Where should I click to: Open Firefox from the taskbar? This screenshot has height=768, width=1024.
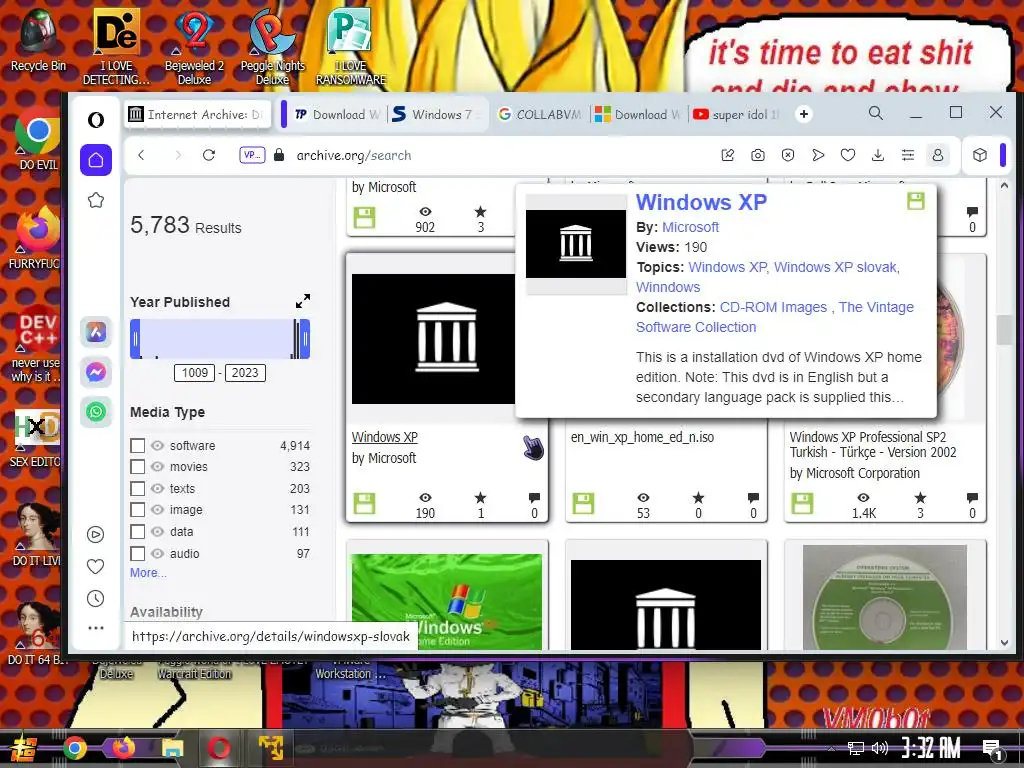click(x=124, y=747)
